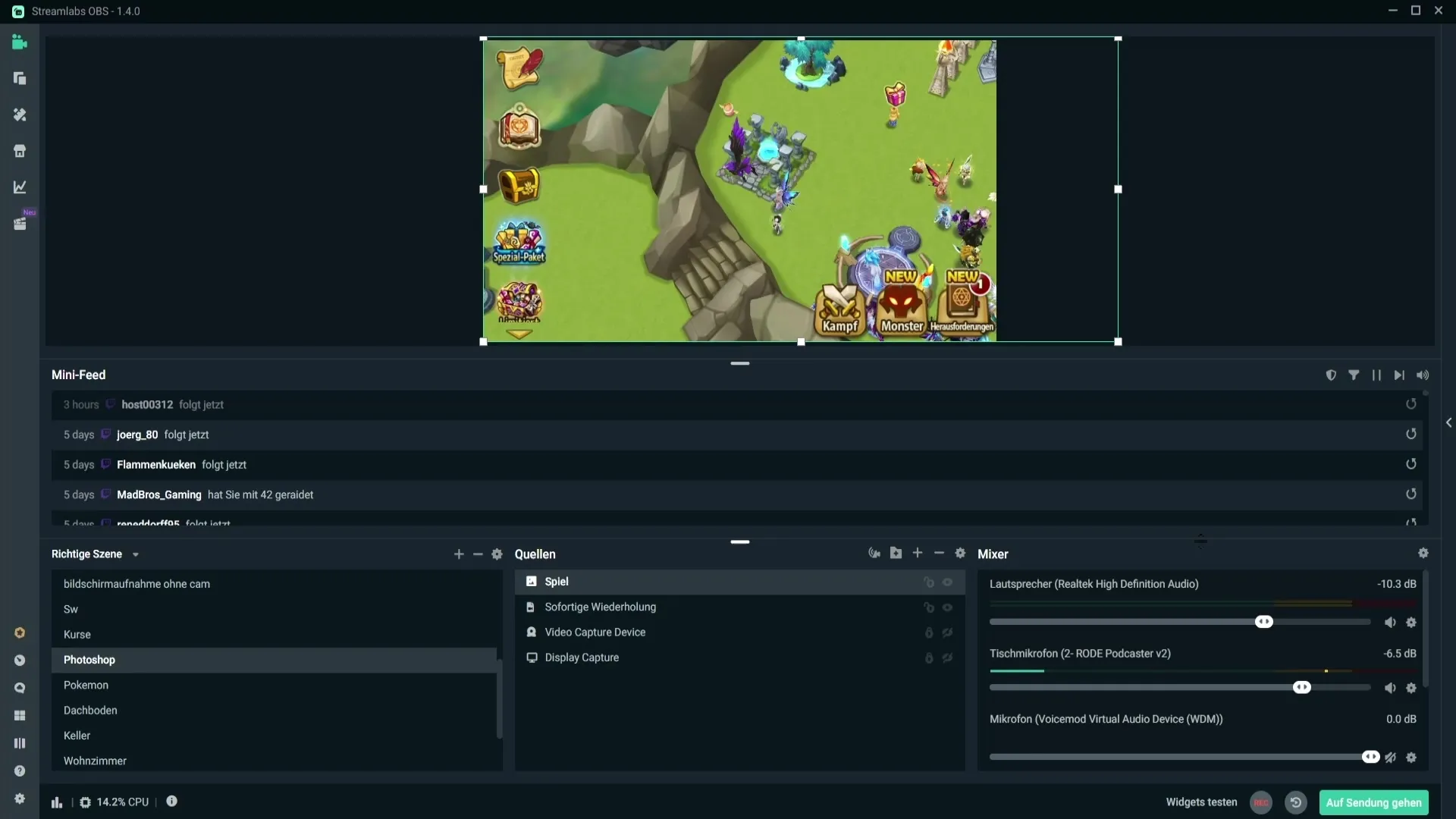Open the App Store sidebar icon
The image size is (1456, 819).
coord(20,151)
